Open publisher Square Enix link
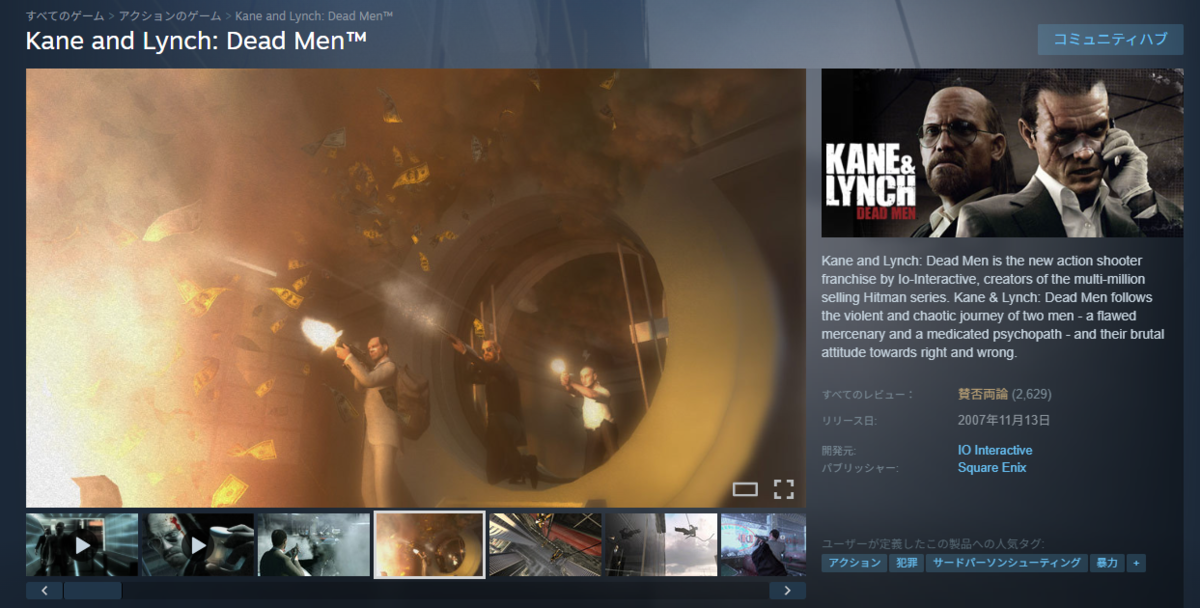Screen dimensions: 1200x608 tap(992, 467)
